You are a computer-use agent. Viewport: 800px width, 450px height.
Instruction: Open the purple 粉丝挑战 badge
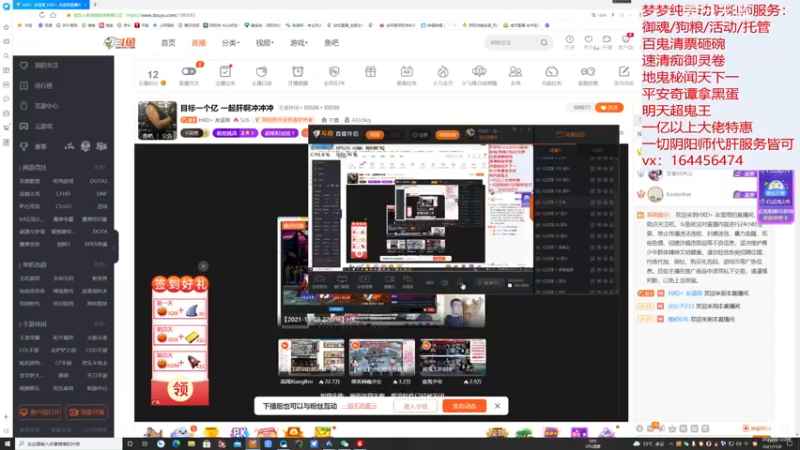coord(235,133)
